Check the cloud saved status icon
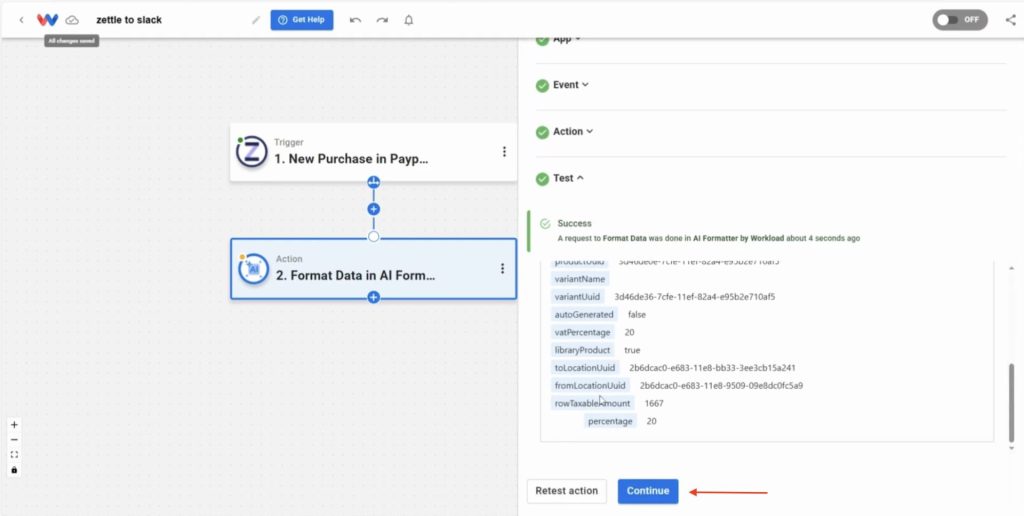This screenshot has height=516, width=1024. pyautogui.click(x=72, y=20)
